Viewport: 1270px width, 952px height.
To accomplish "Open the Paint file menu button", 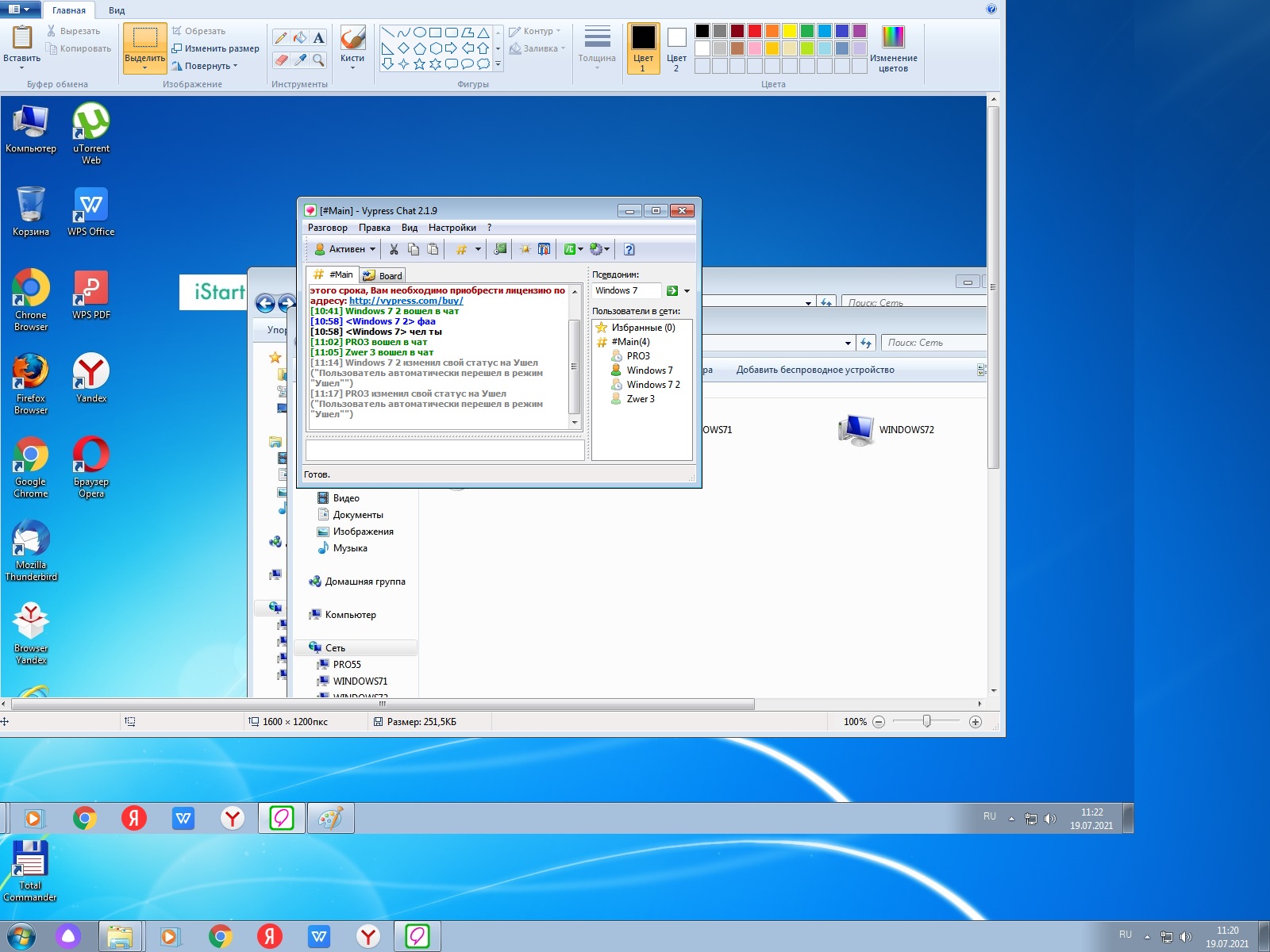I will [x=19, y=10].
